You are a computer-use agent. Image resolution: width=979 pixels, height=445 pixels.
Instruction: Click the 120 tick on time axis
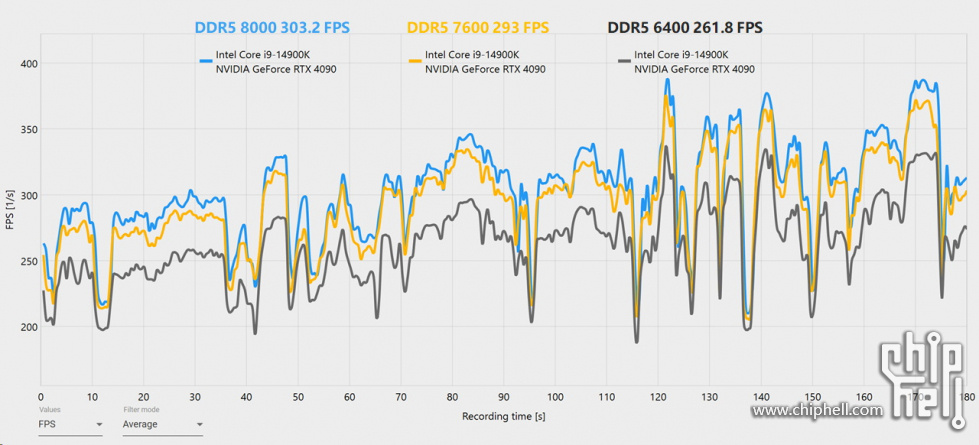click(658, 397)
